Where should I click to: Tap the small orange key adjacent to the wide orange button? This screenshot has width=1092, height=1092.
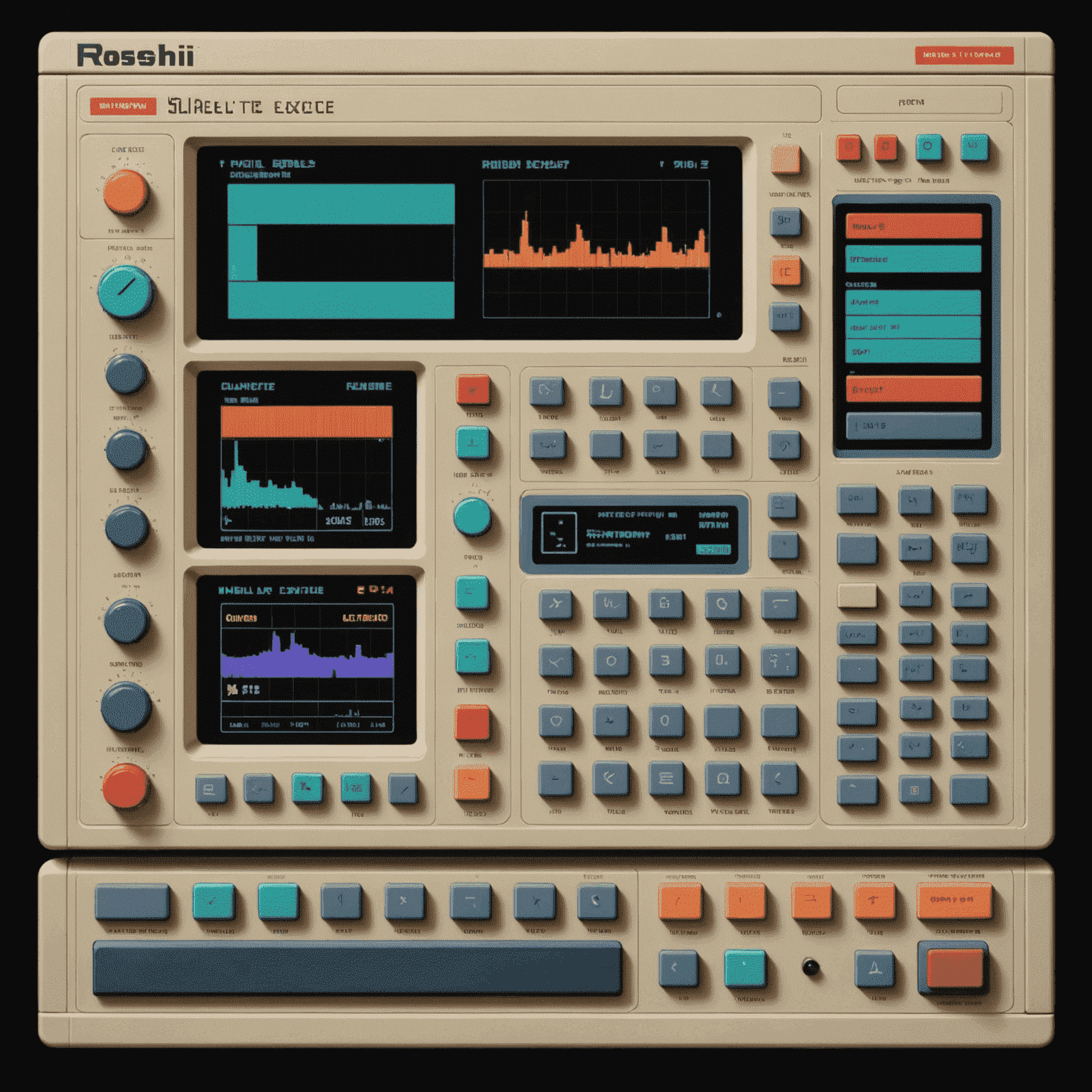[874, 901]
